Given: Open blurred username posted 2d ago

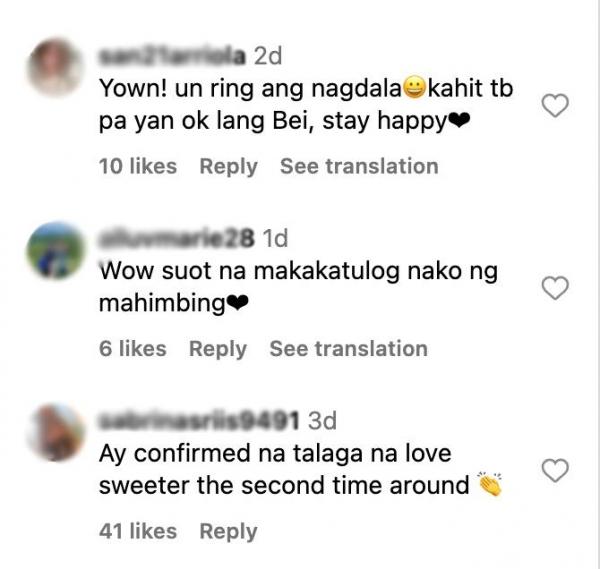Looking at the screenshot, I should pos(172,56).
